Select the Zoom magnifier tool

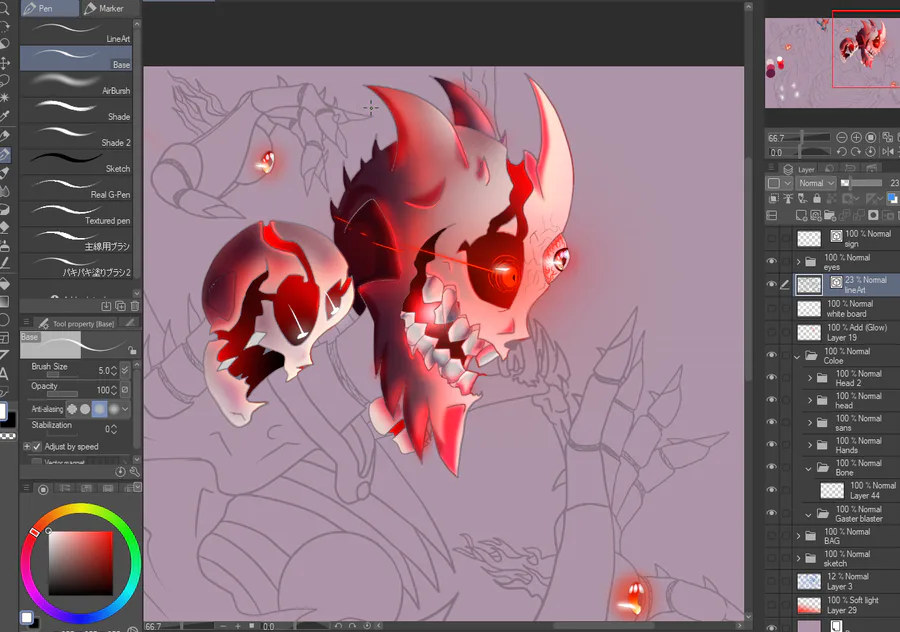pos(5,8)
